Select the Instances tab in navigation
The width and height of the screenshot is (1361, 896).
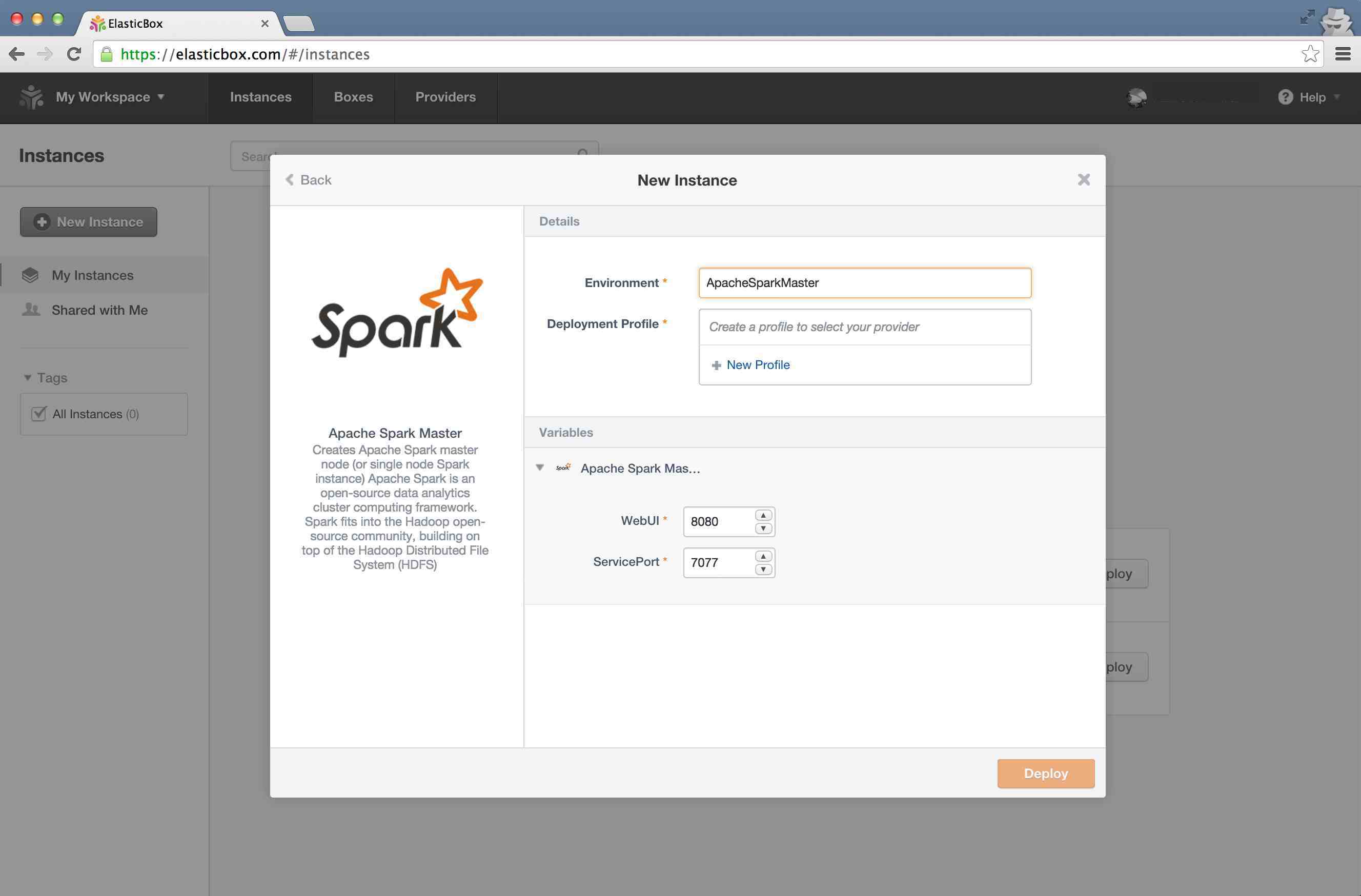(x=260, y=97)
